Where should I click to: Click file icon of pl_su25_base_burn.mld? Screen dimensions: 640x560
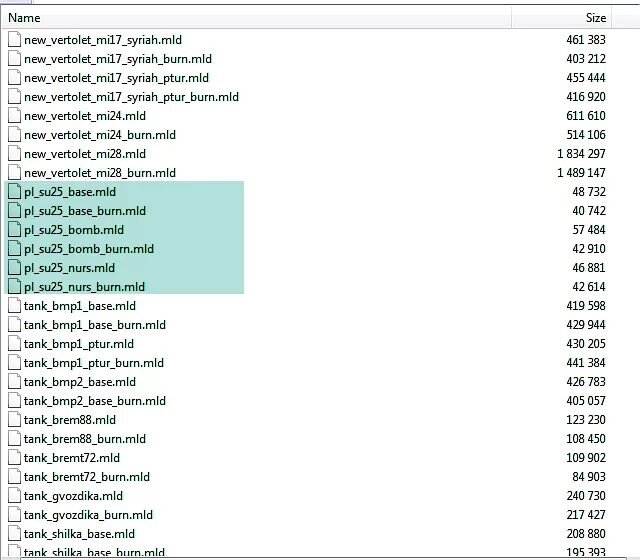(14, 211)
